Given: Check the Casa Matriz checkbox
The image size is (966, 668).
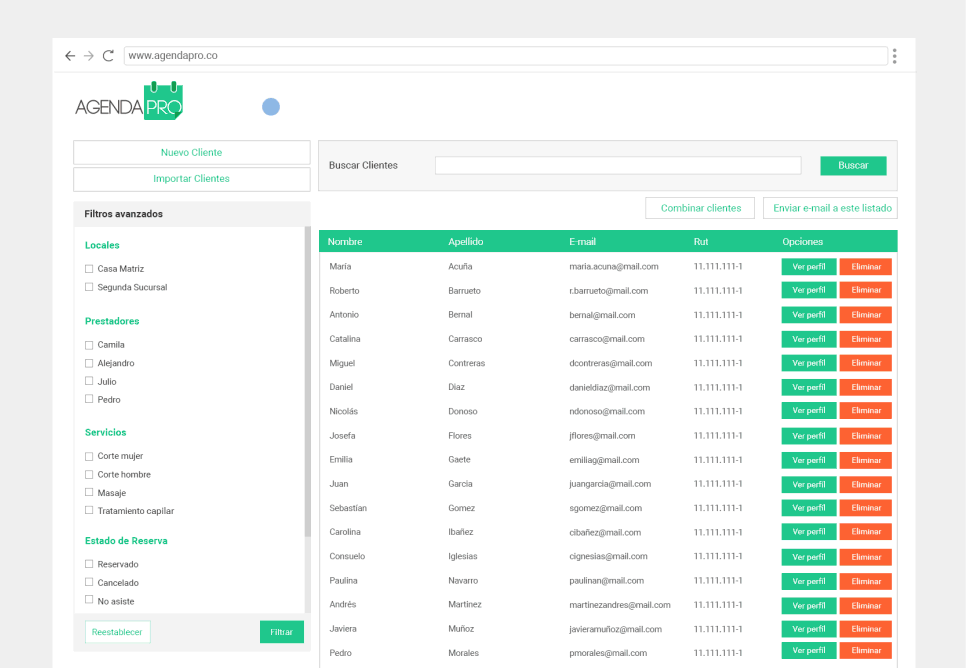Looking at the screenshot, I should [89, 269].
